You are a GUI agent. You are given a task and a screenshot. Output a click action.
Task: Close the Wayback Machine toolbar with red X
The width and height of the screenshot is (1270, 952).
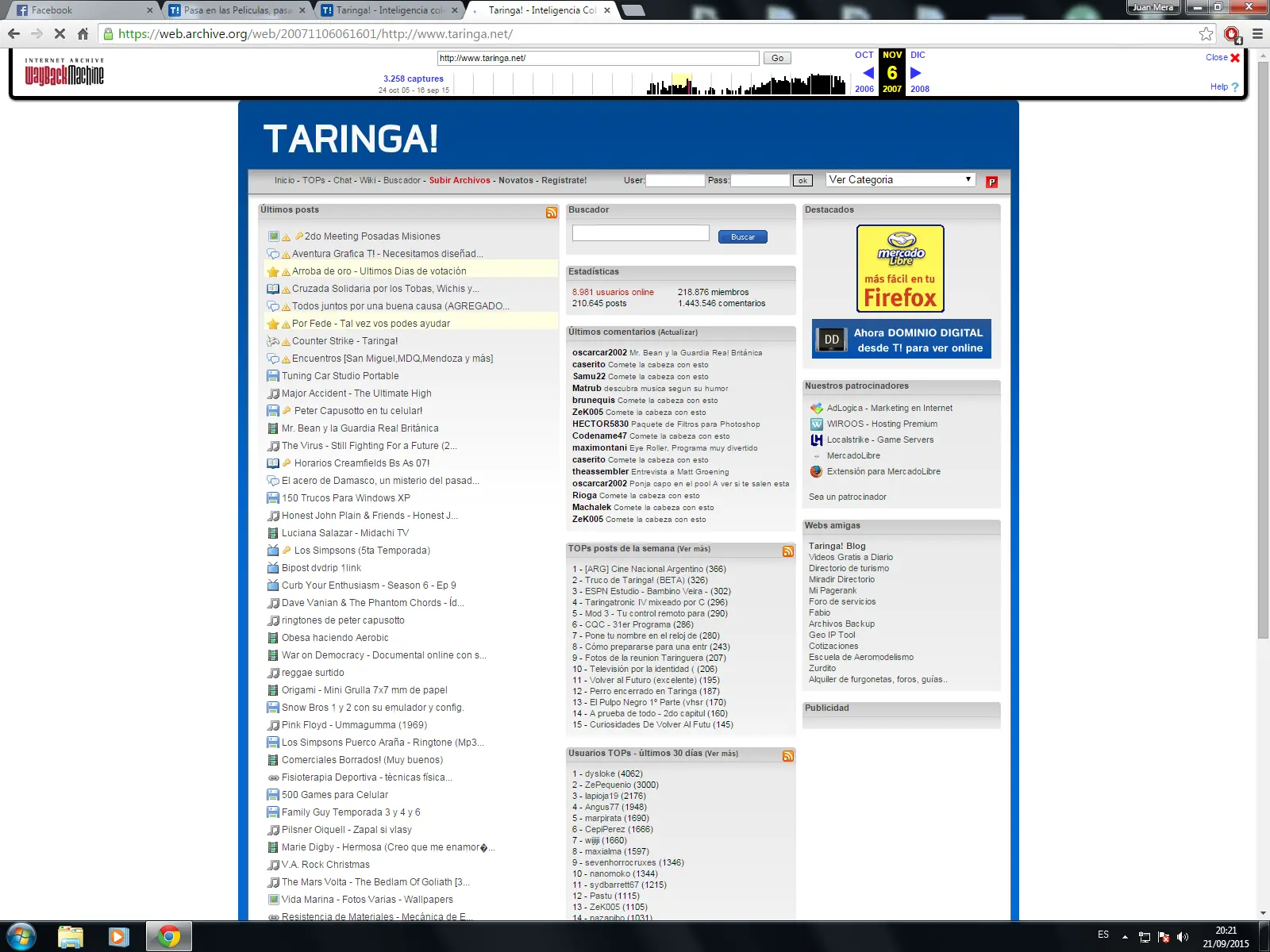(x=1235, y=58)
